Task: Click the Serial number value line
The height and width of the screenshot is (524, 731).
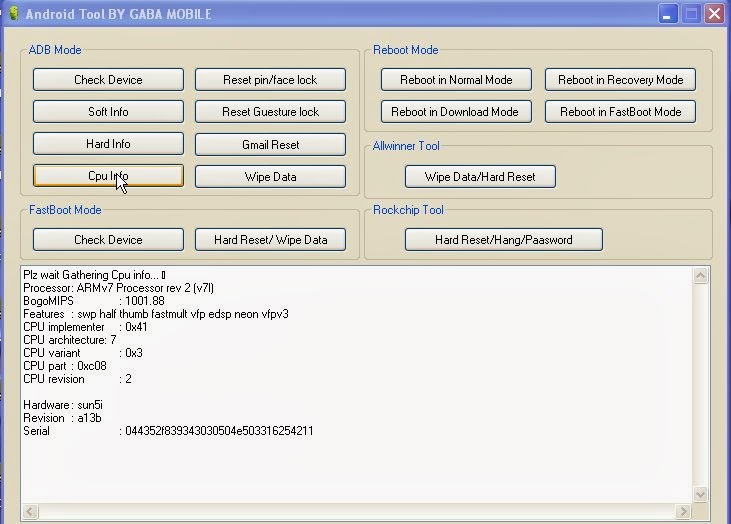Action: click(x=168, y=431)
